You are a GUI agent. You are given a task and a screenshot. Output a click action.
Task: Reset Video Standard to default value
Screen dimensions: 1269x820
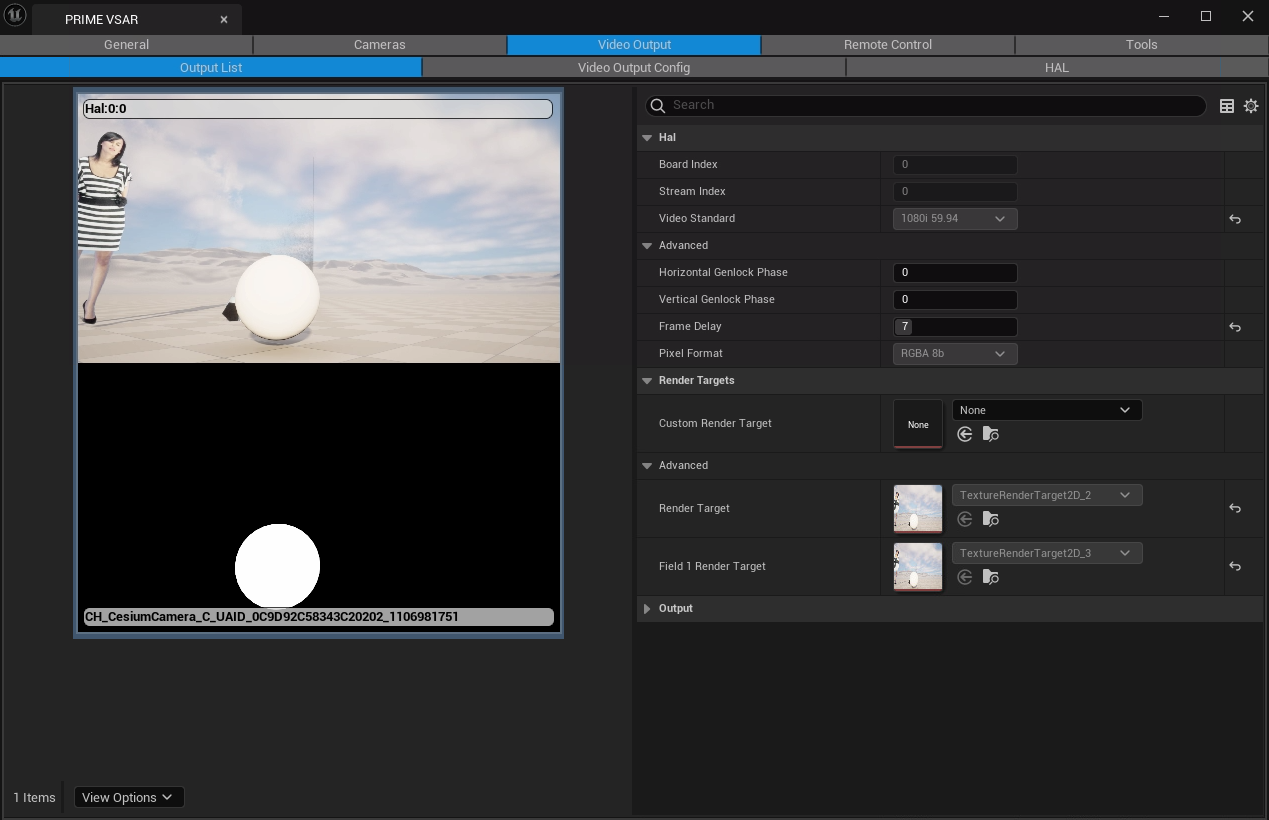[x=1235, y=219]
